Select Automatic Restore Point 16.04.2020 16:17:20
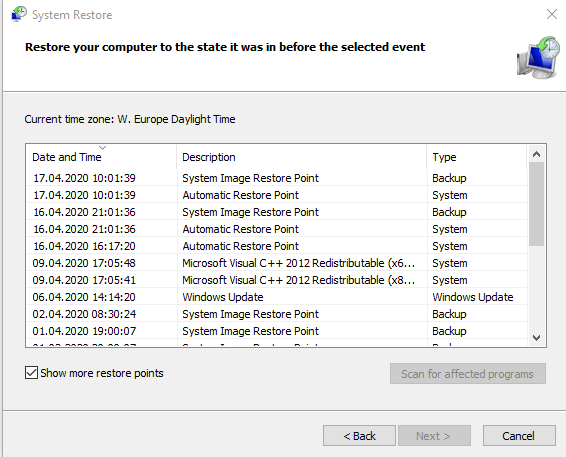566x457 pixels. coord(277,246)
